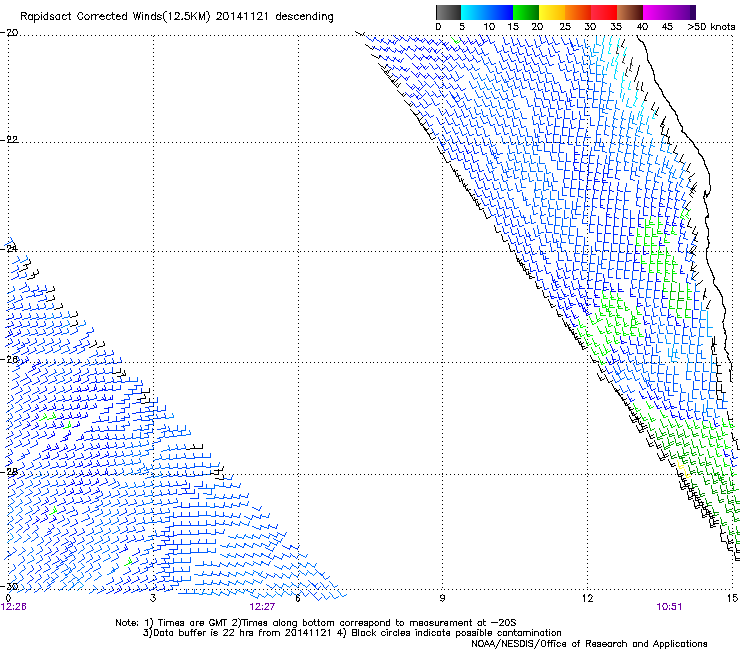The width and height of the screenshot is (740, 650).
Task: Click the '-26' latitude axis label
Action: point(9,359)
